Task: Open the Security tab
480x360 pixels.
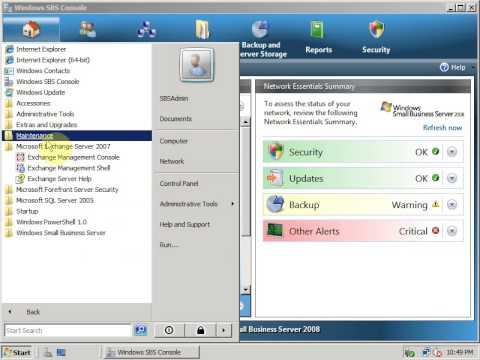Action: pyautogui.click(x=376, y=37)
